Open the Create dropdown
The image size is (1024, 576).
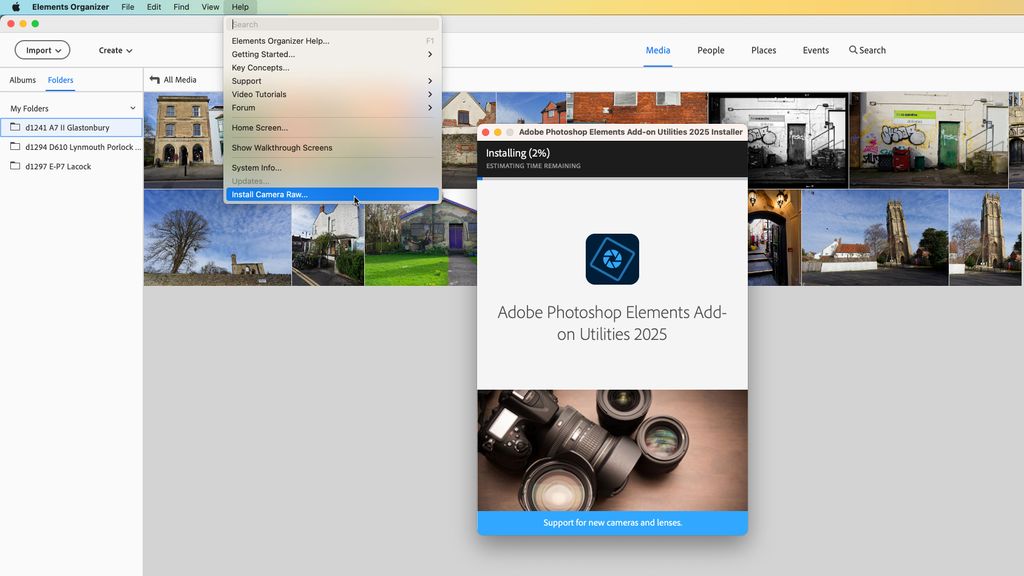click(x=114, y=49)
